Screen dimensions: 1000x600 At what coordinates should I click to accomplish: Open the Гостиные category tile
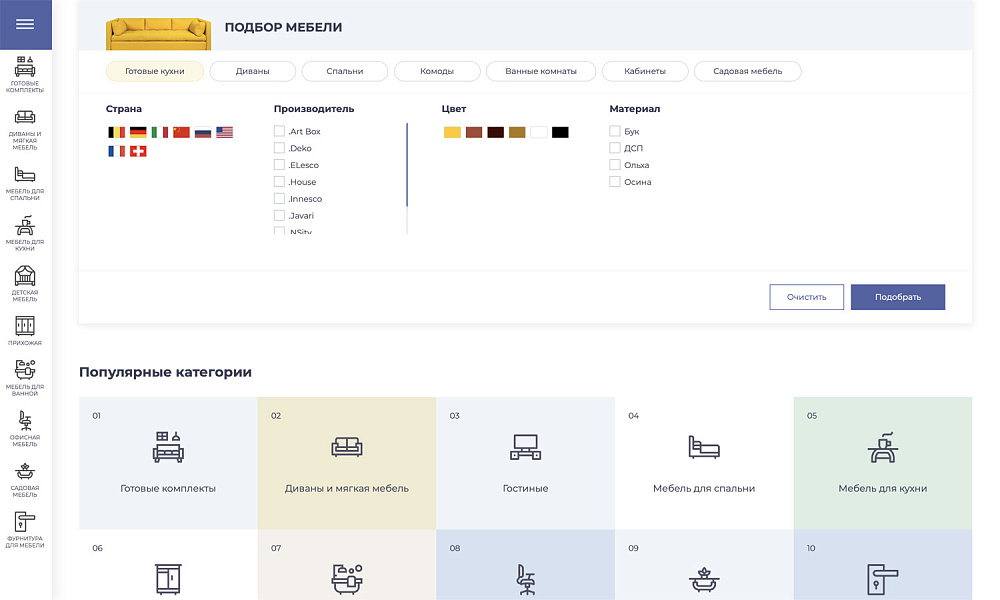(525, 462)
